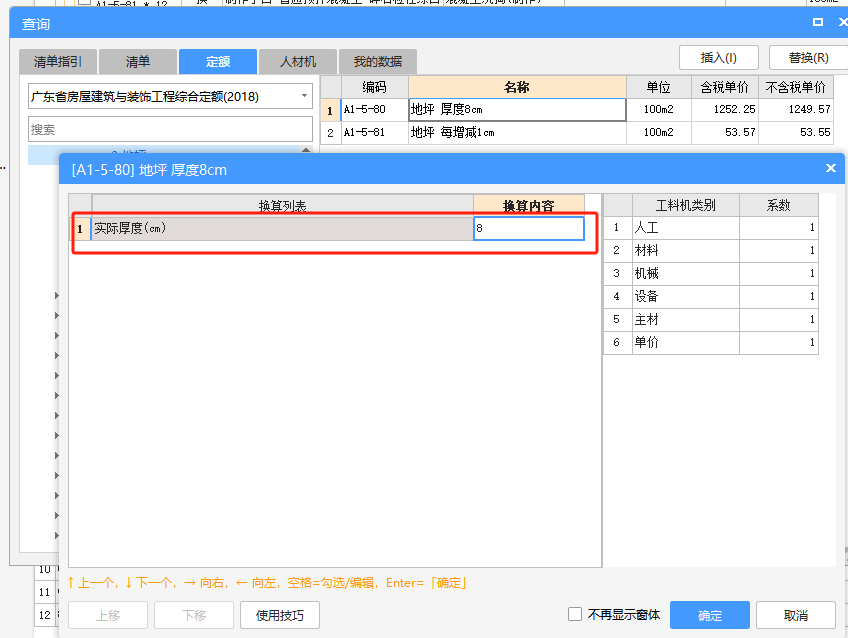Screen dimensions: 848x638
Task: Click the 系数 column header
Action: tap(779, 205)
